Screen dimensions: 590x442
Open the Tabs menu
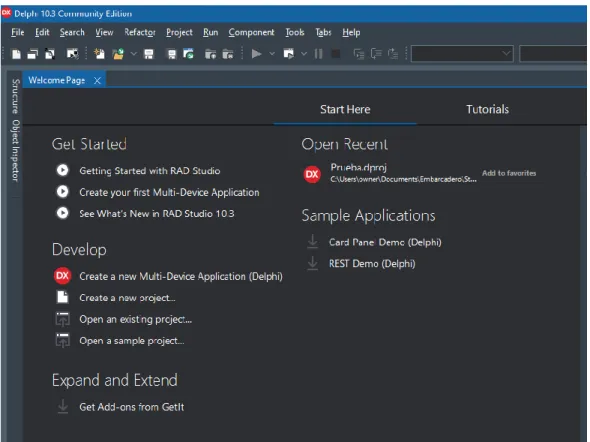click(323, 33)
